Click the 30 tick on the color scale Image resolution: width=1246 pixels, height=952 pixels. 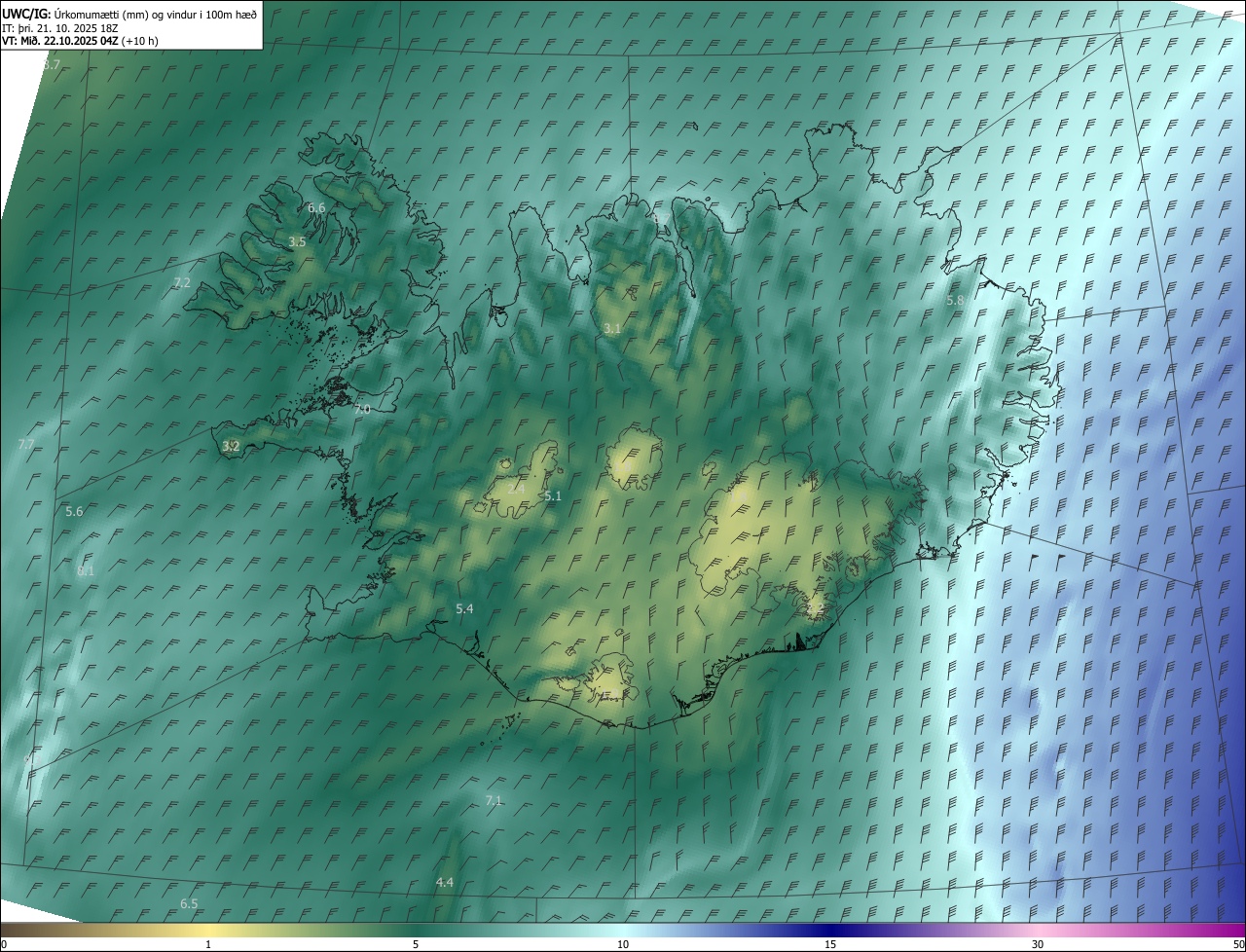pyautogui.click(x=1038, y=944)
